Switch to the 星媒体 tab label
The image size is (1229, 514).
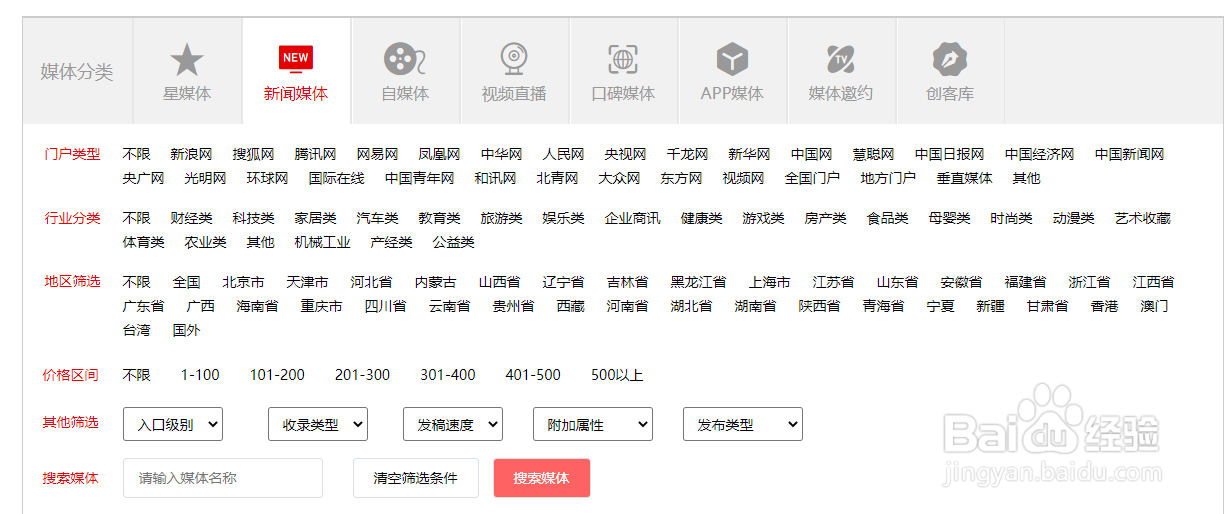pos(187,94)
